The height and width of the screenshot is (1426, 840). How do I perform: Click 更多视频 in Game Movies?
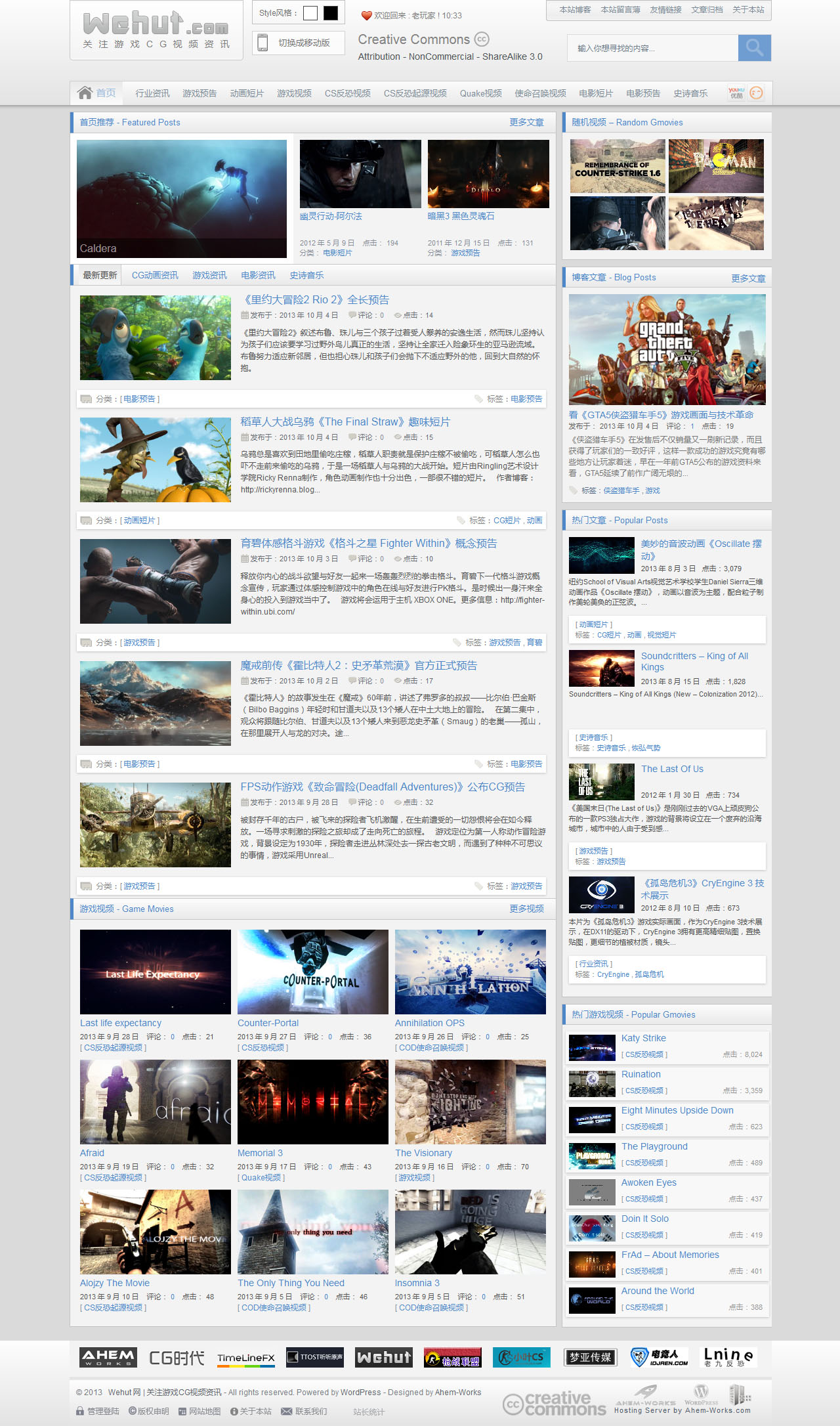pos(526,909)
